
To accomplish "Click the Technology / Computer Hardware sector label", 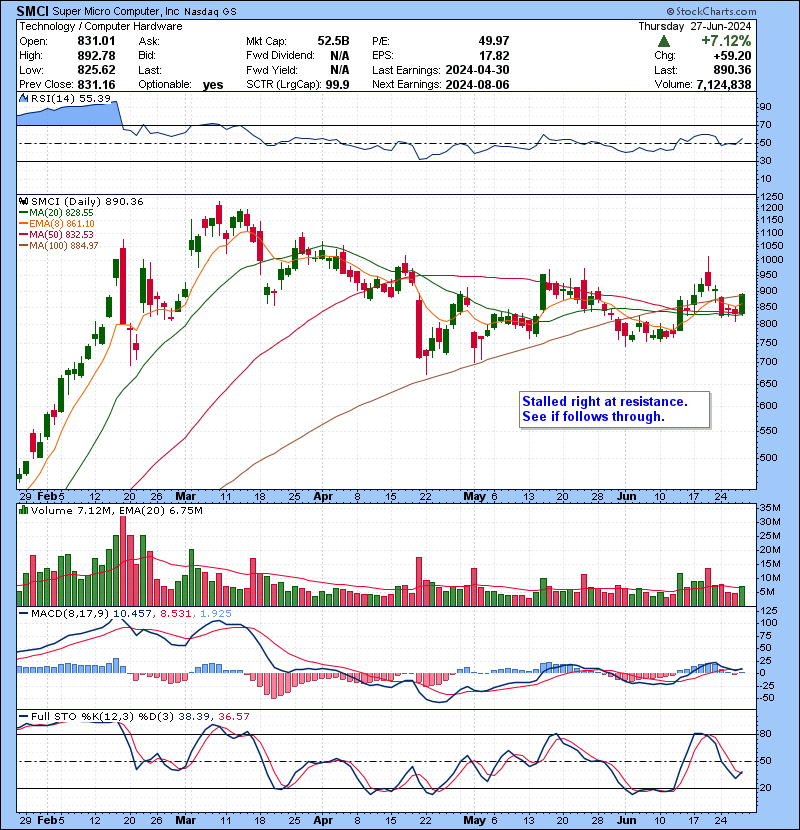I will [101, 26].
